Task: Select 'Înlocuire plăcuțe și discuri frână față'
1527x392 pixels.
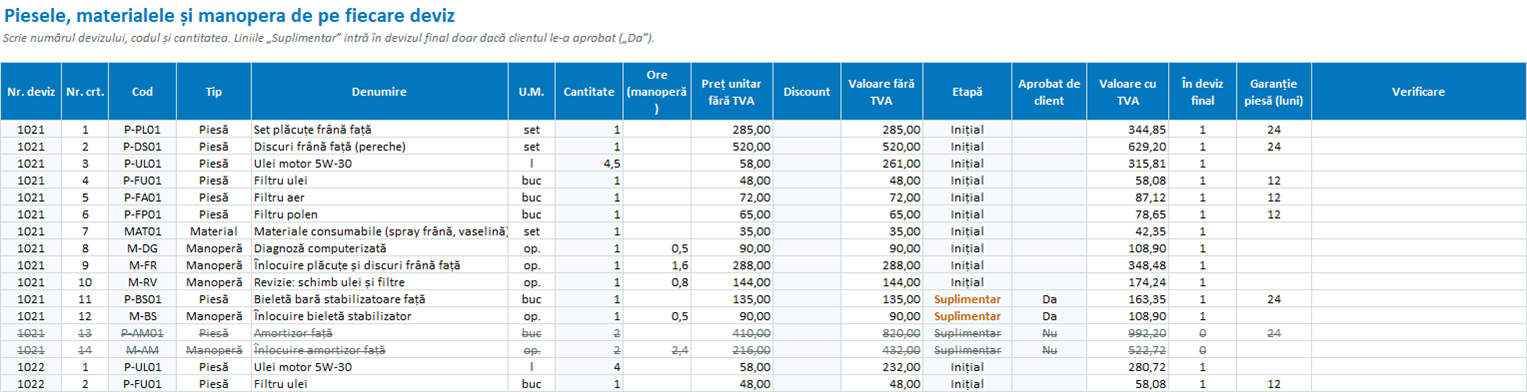Action: point(379,265)
